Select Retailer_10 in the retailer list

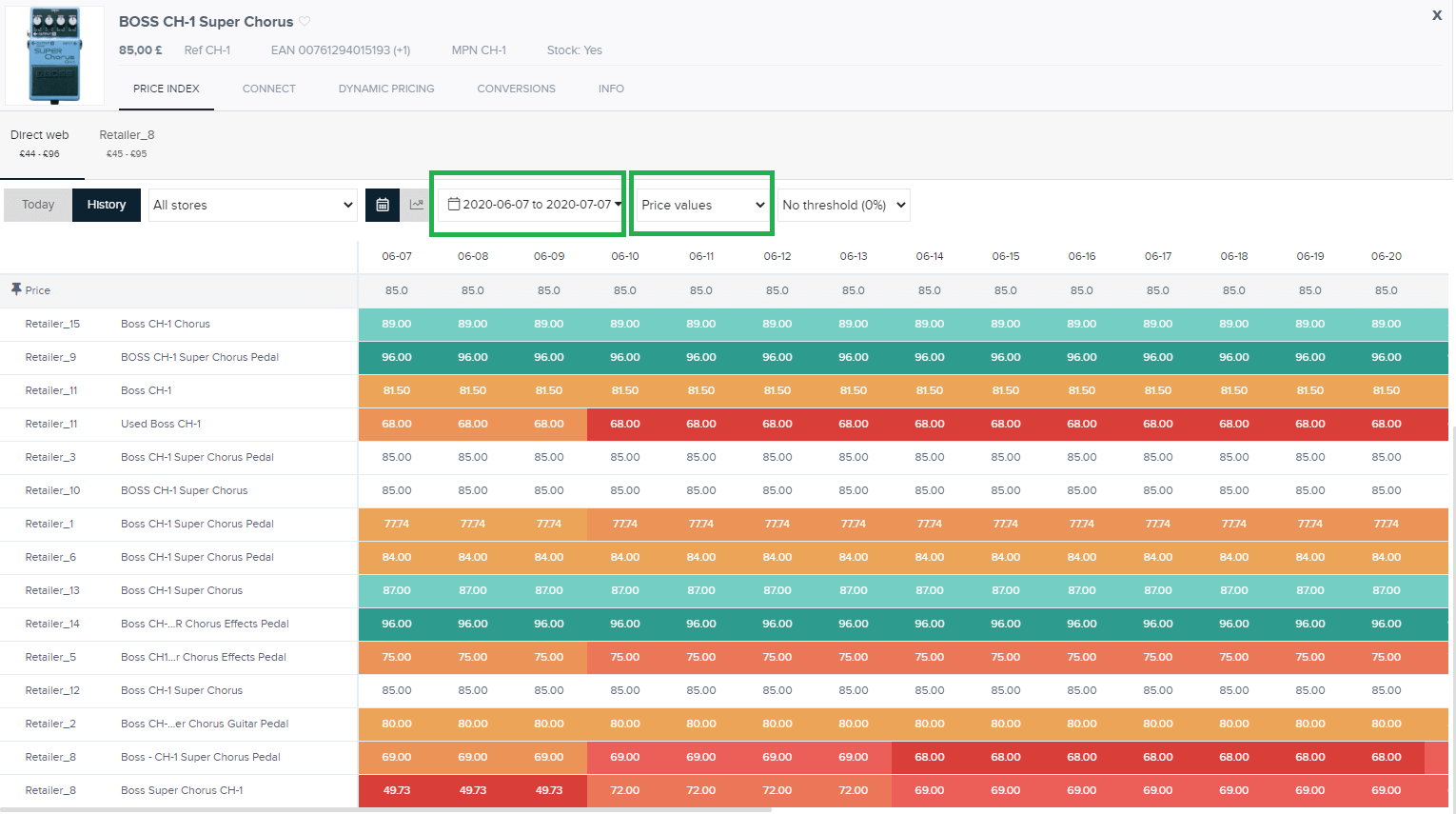(52, 490)
